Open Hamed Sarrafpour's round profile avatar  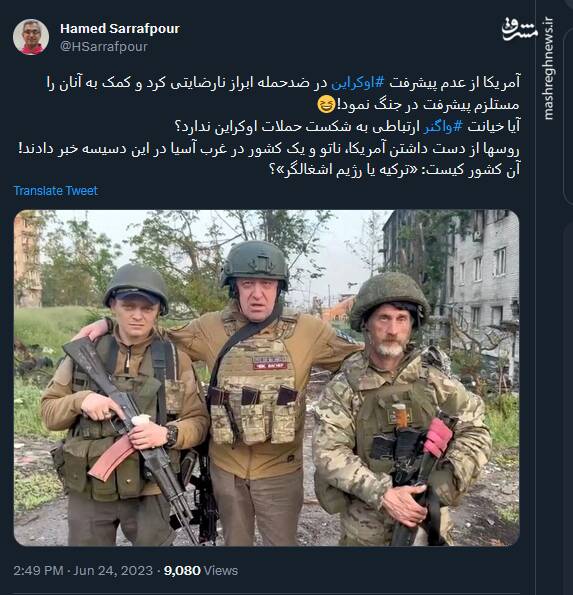[31, 37]
